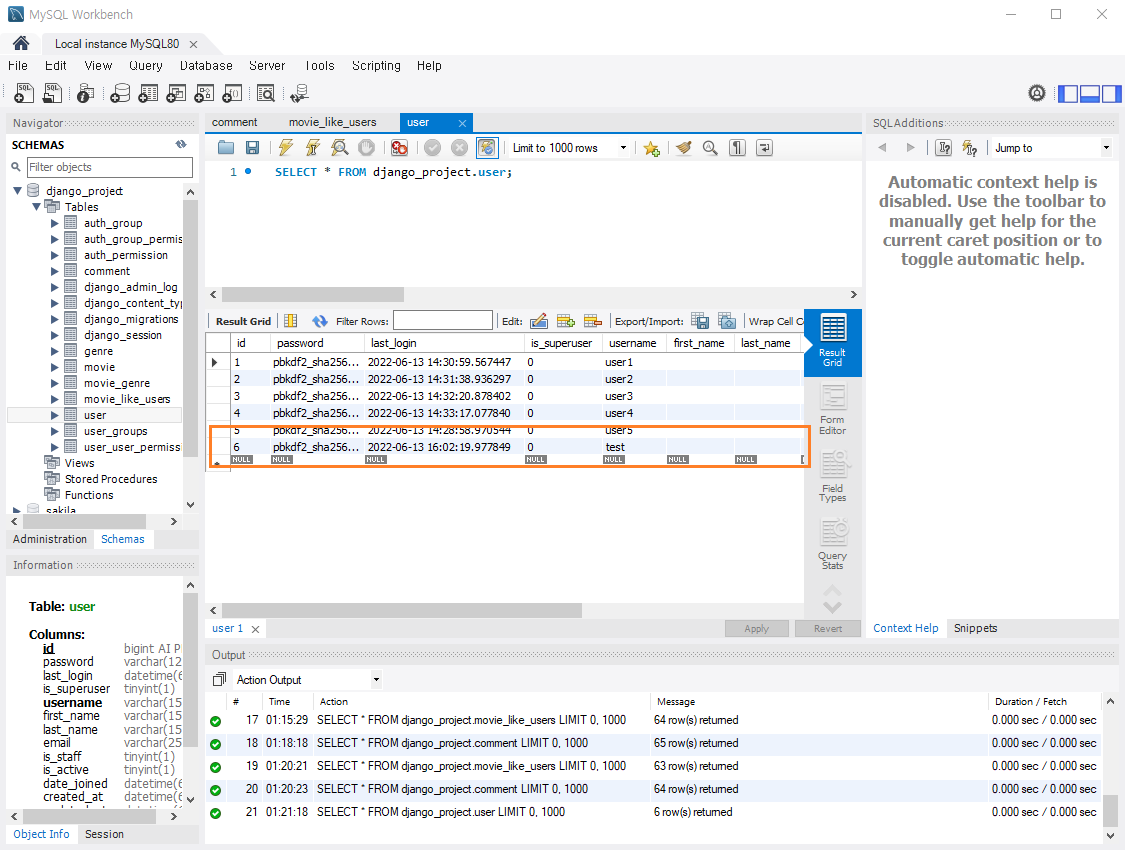Collapse Tables folder in schema tree
This screenshot has width=1125, height=850.
click(36, 207)
